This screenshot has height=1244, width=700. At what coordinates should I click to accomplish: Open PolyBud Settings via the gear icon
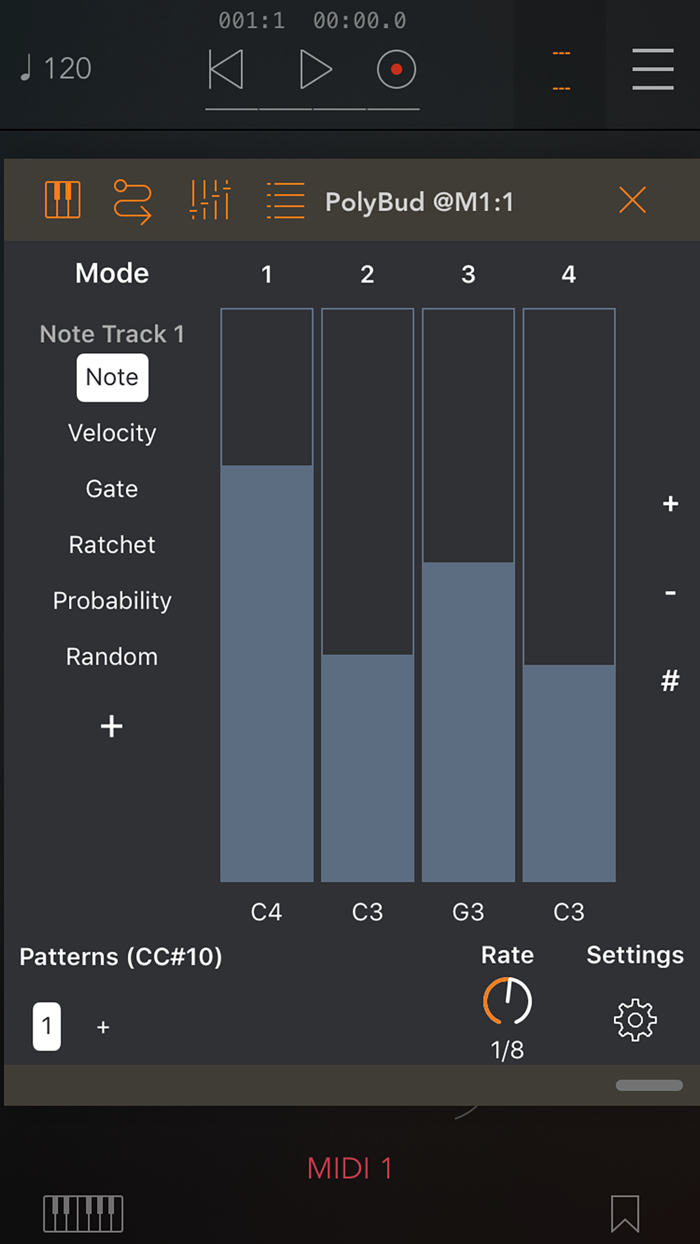coord(634,1020)
